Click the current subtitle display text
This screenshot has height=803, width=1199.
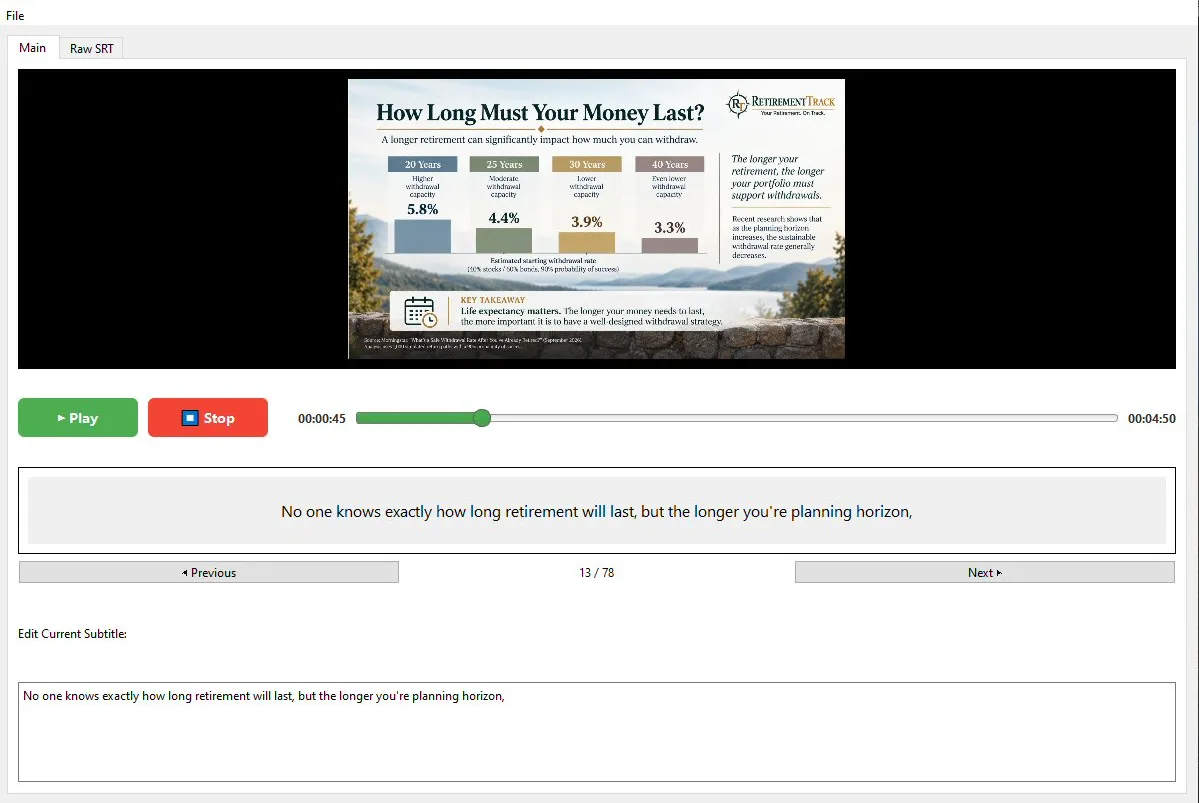click(596, 512)
